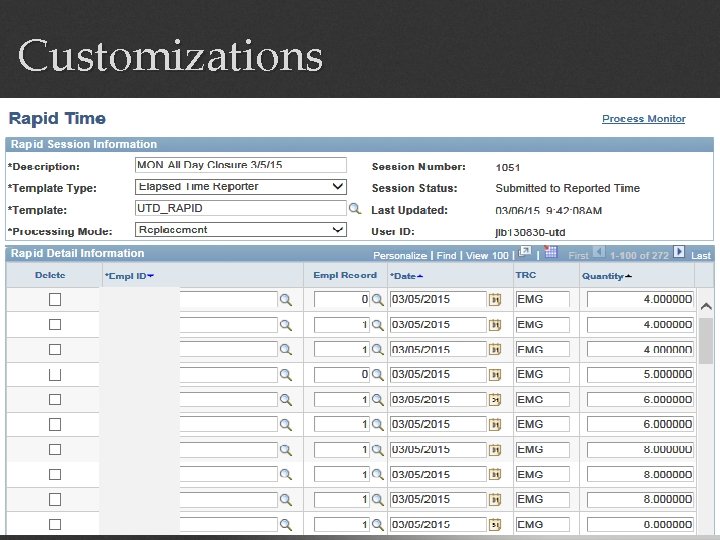Image resolution: width=720 pixels, height=540 pixels.
Task: Open Empl ID lookup in seventh detail row
Action: (x=285, y=450)
